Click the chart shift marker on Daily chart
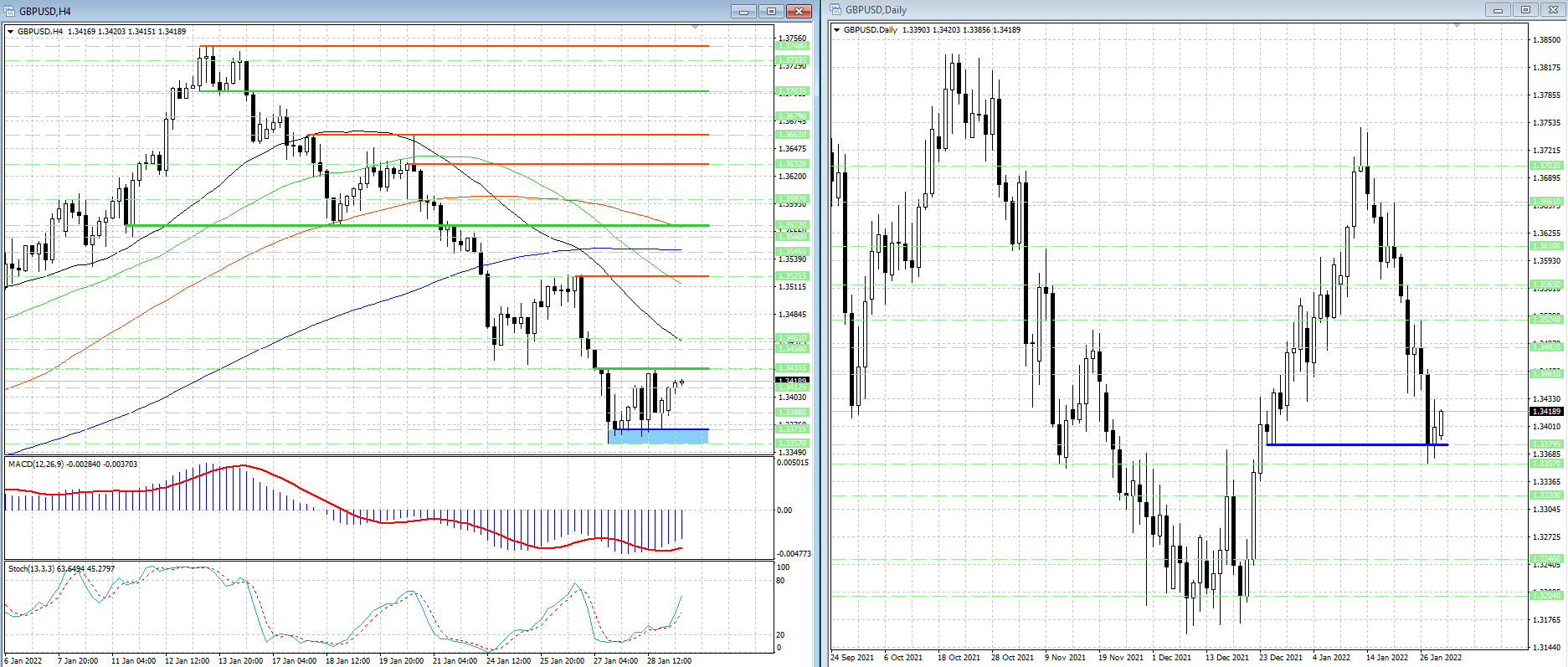Viewport: 1568px width, 667px height. [1457, 26]
